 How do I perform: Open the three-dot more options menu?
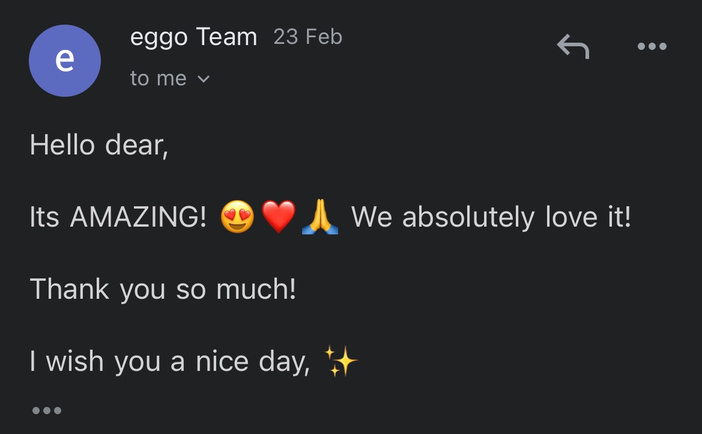click(x=652, y=46)
